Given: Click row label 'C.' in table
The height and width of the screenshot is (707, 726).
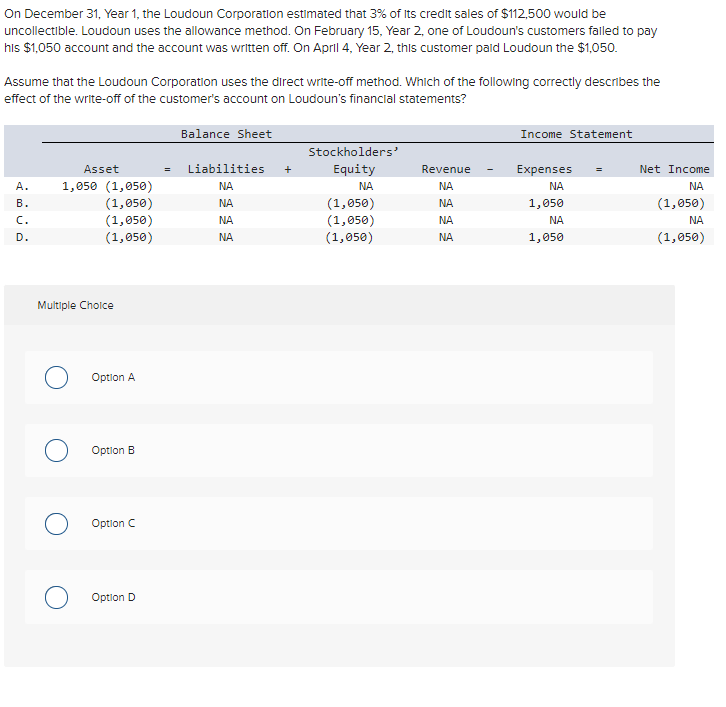Looking at the screenshot, I should (22, 220).
